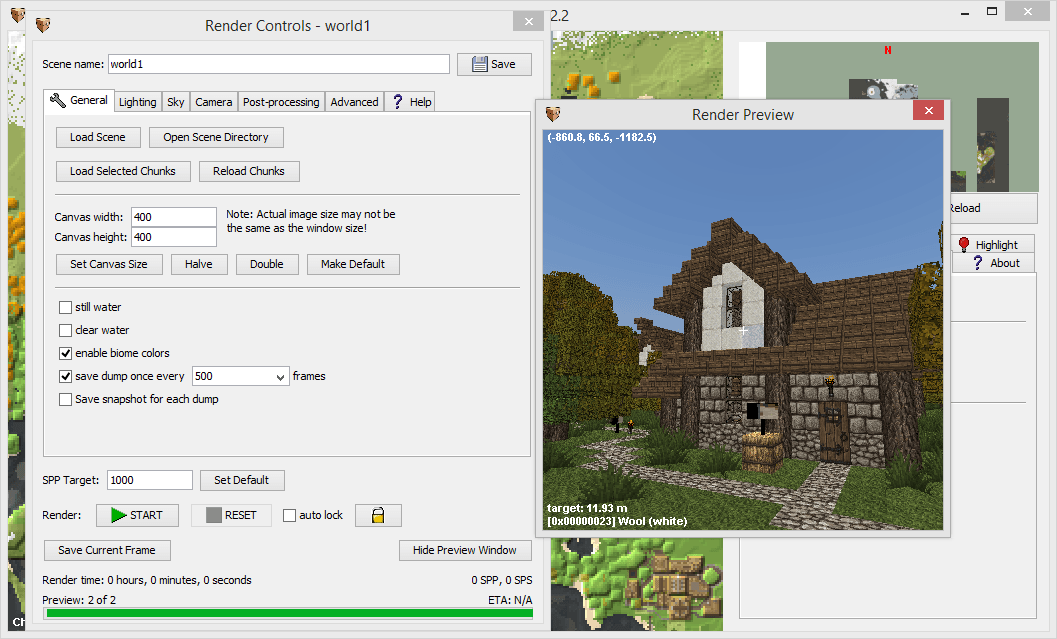Click the floppy disk Save icon
The image size is (1057, 639).
pyautogui.click(x=479, y=64)
